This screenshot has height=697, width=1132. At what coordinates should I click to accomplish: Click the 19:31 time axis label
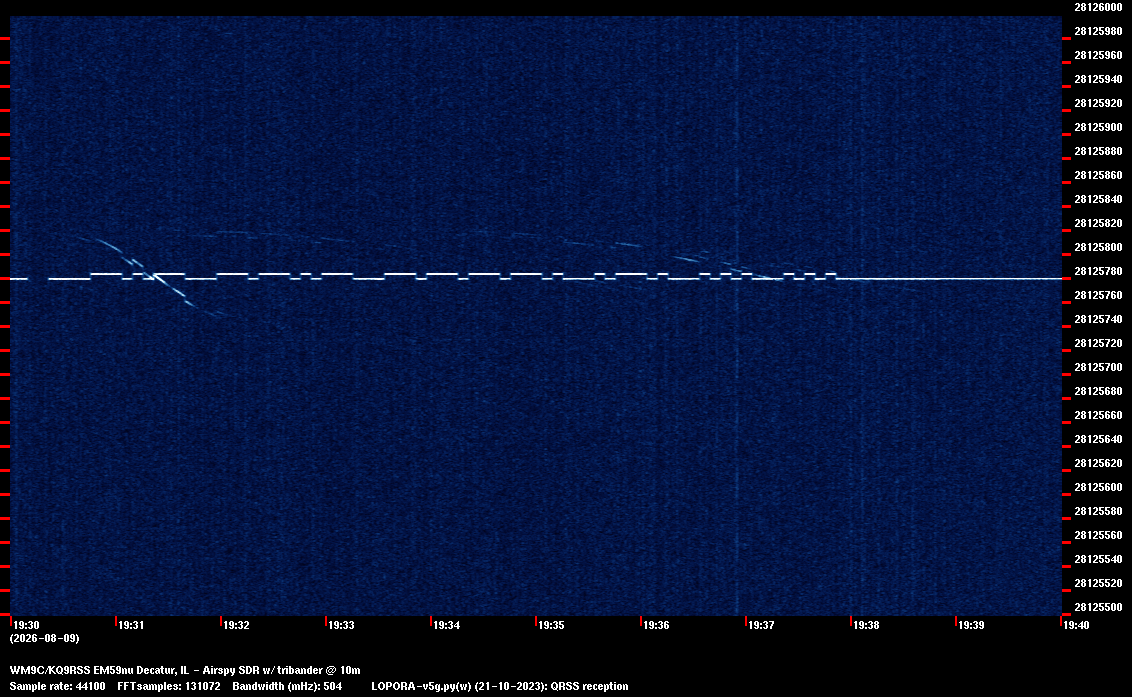point(131,625)
